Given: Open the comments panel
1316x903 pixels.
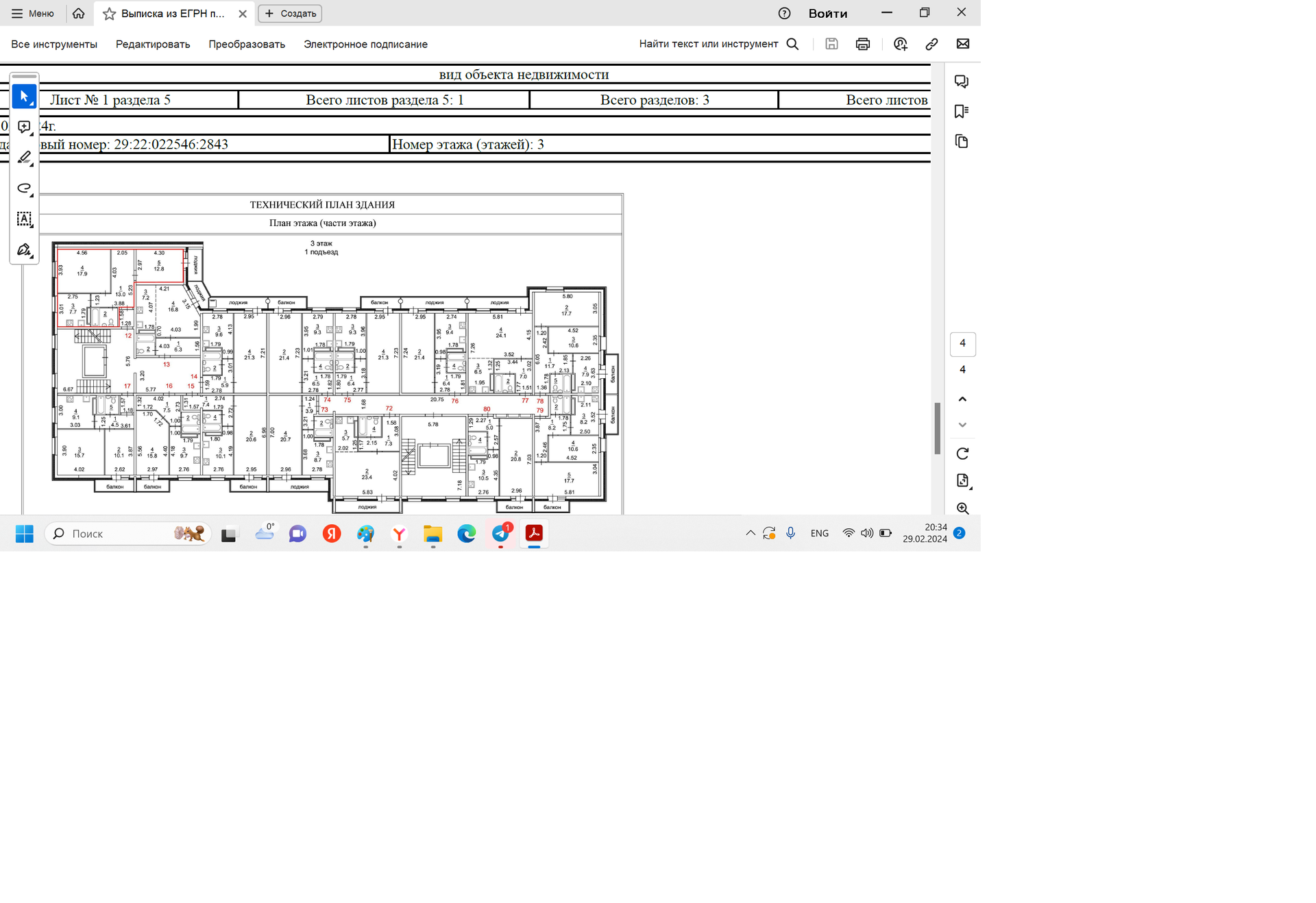Looking at the screenshot, I should 961,82.
